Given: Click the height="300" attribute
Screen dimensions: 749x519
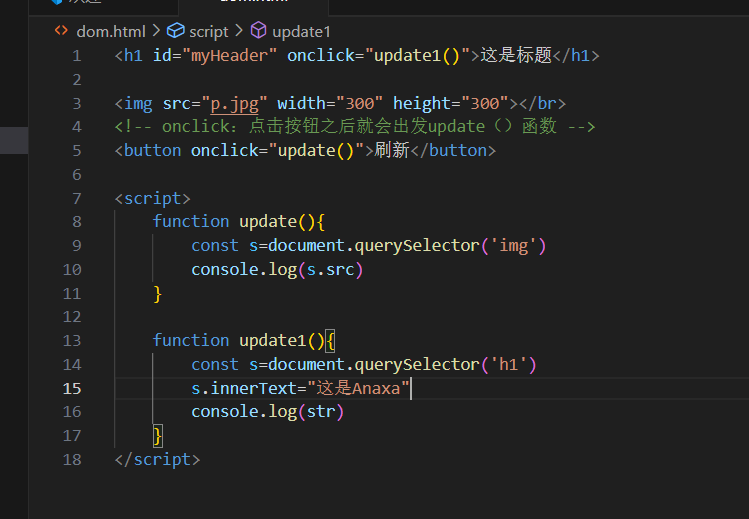Looking at the screenshot, I should pos(450,103).
